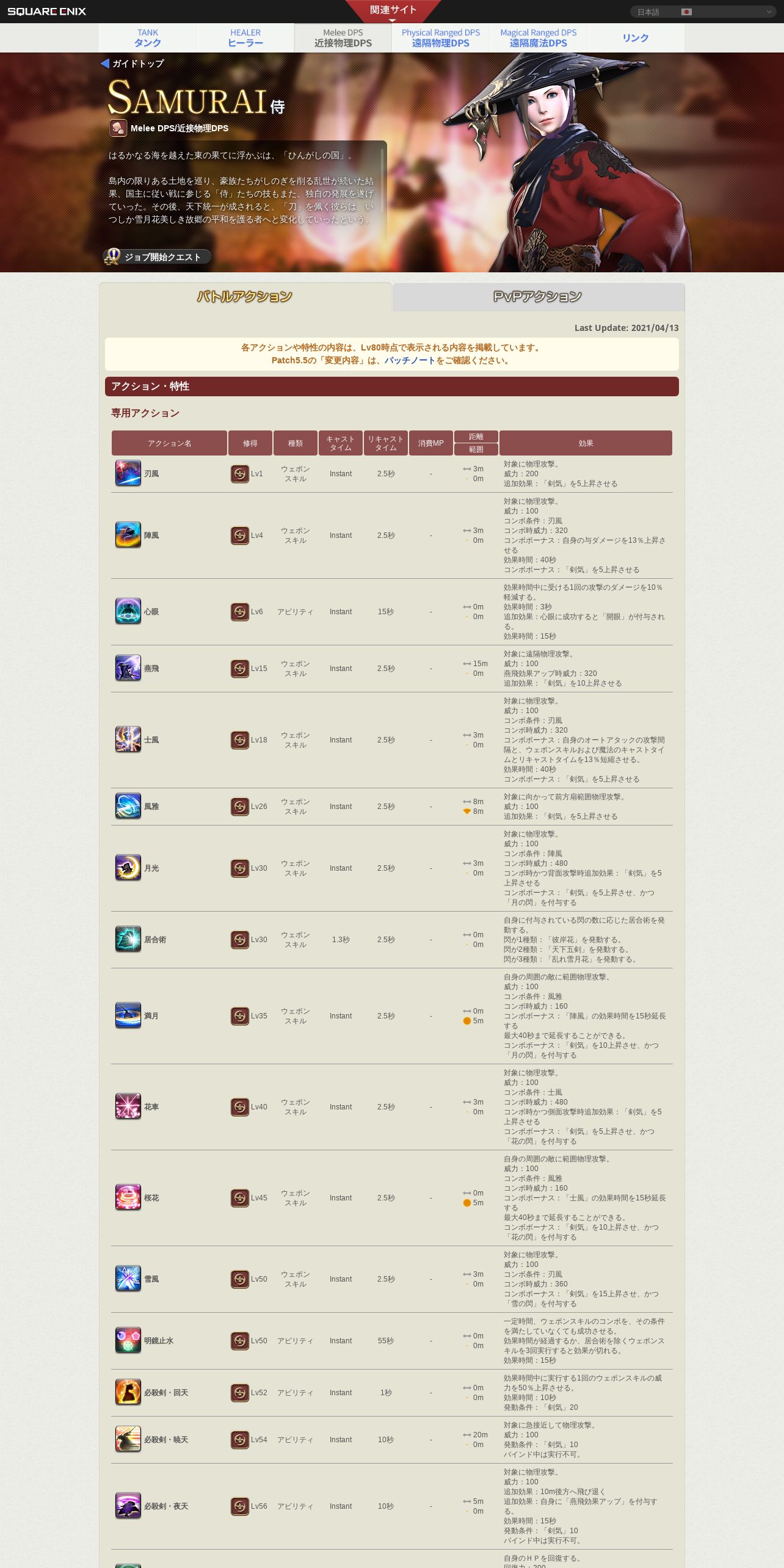Open the language dropdown showing 日本語
784x1568 pixels.
(x=703, y=12)
